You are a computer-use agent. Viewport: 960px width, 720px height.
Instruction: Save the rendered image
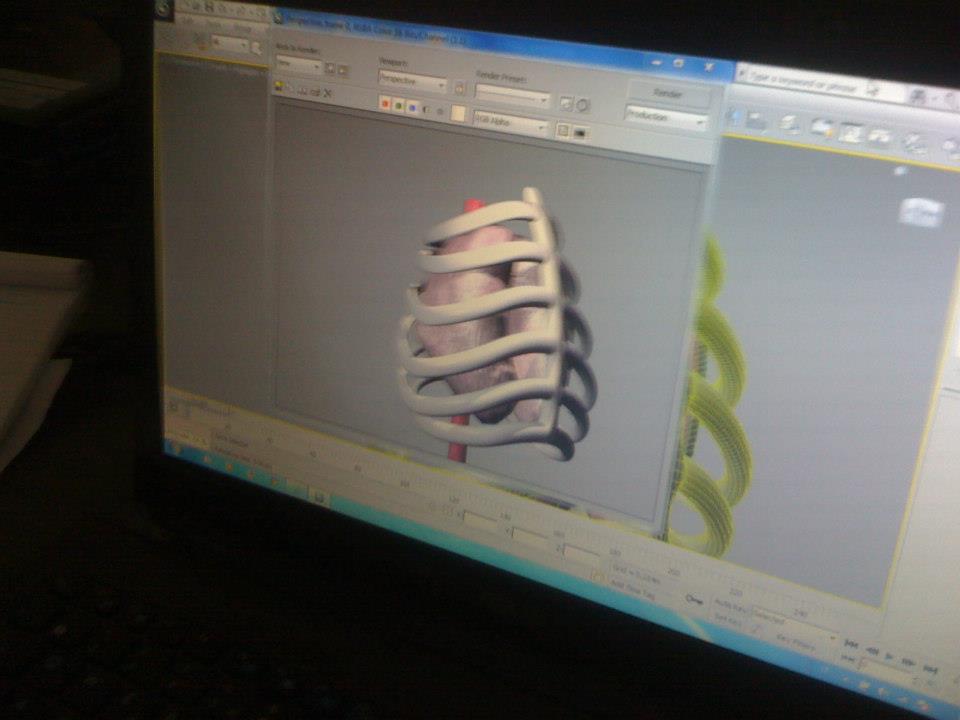tap(279, 87)
